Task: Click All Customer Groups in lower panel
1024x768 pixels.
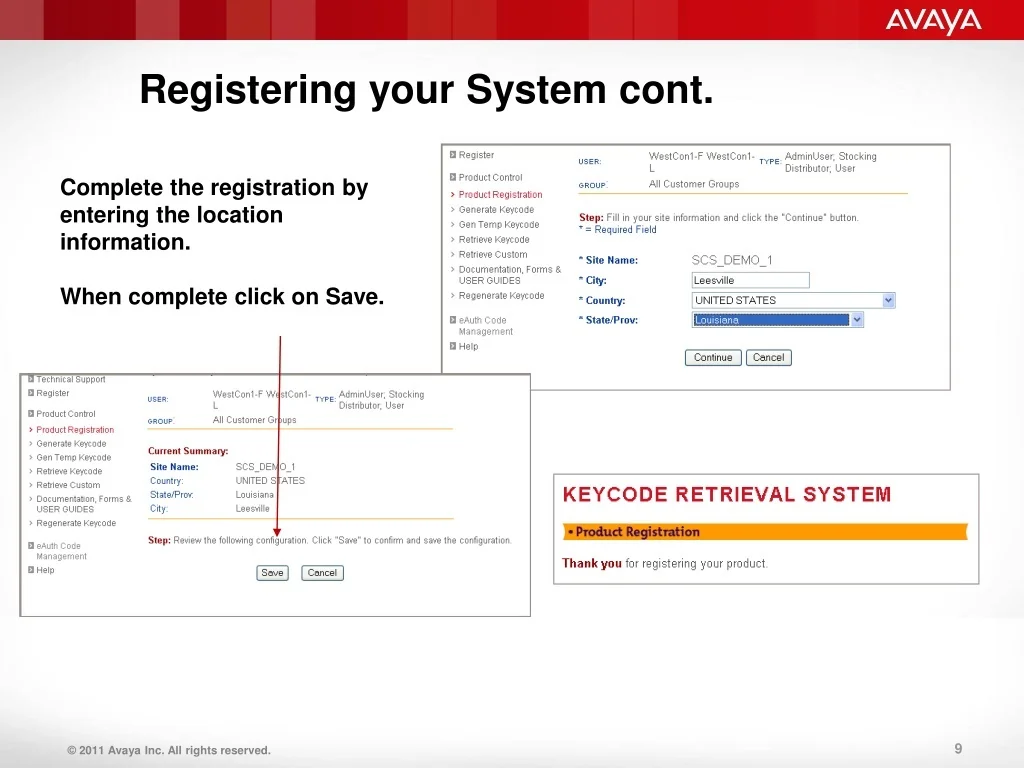Action: (255, 420)
